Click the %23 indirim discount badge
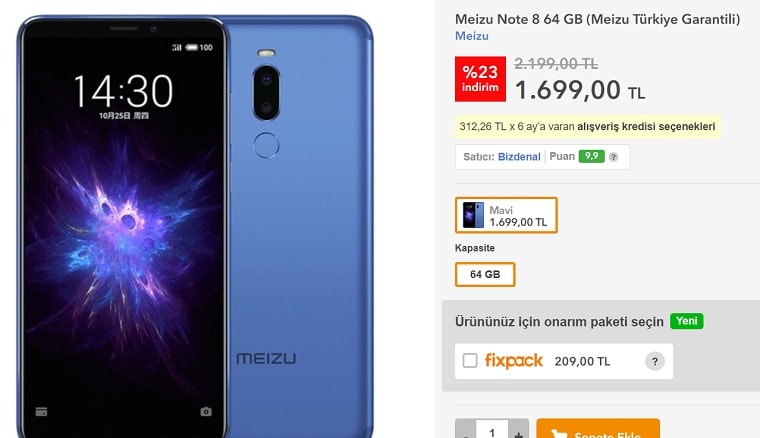760x438 pixels. click(480, 79)
